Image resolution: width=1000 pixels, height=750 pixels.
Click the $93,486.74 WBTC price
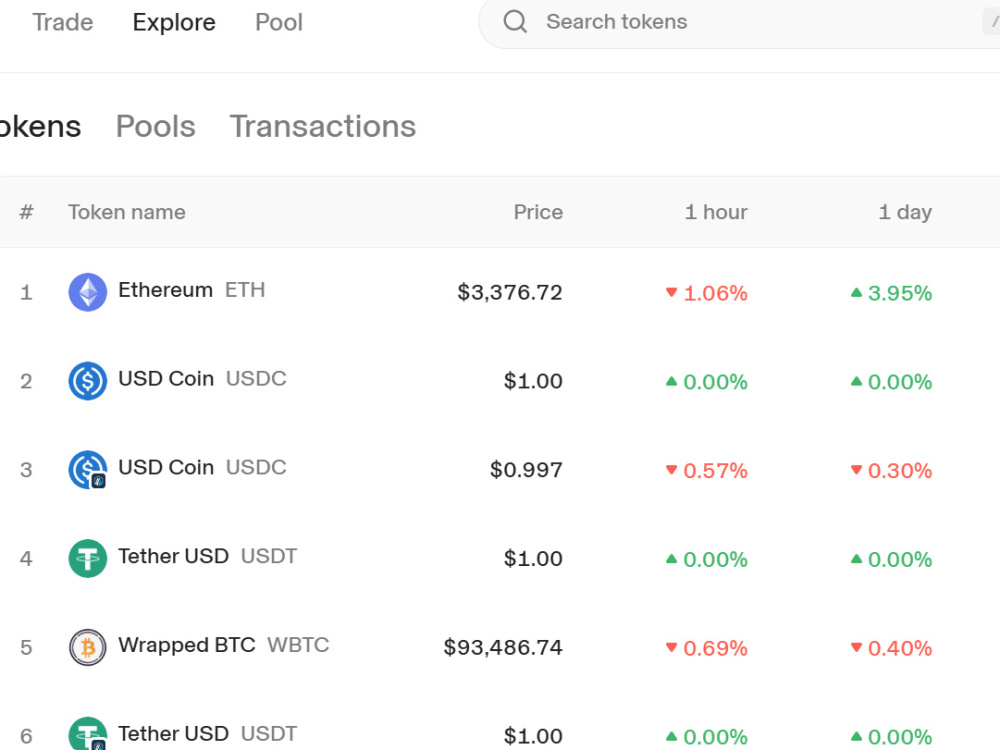tap(503, 647)
